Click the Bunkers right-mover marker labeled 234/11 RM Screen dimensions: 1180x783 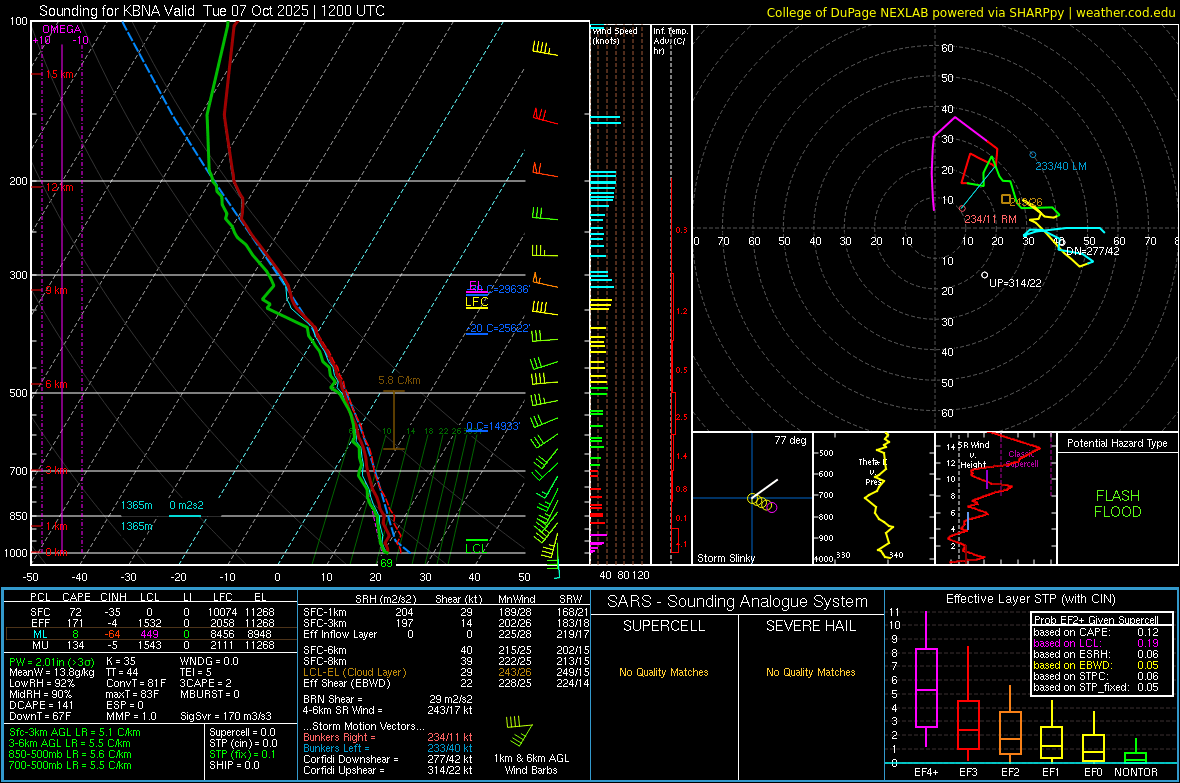(x=963, y=209)
